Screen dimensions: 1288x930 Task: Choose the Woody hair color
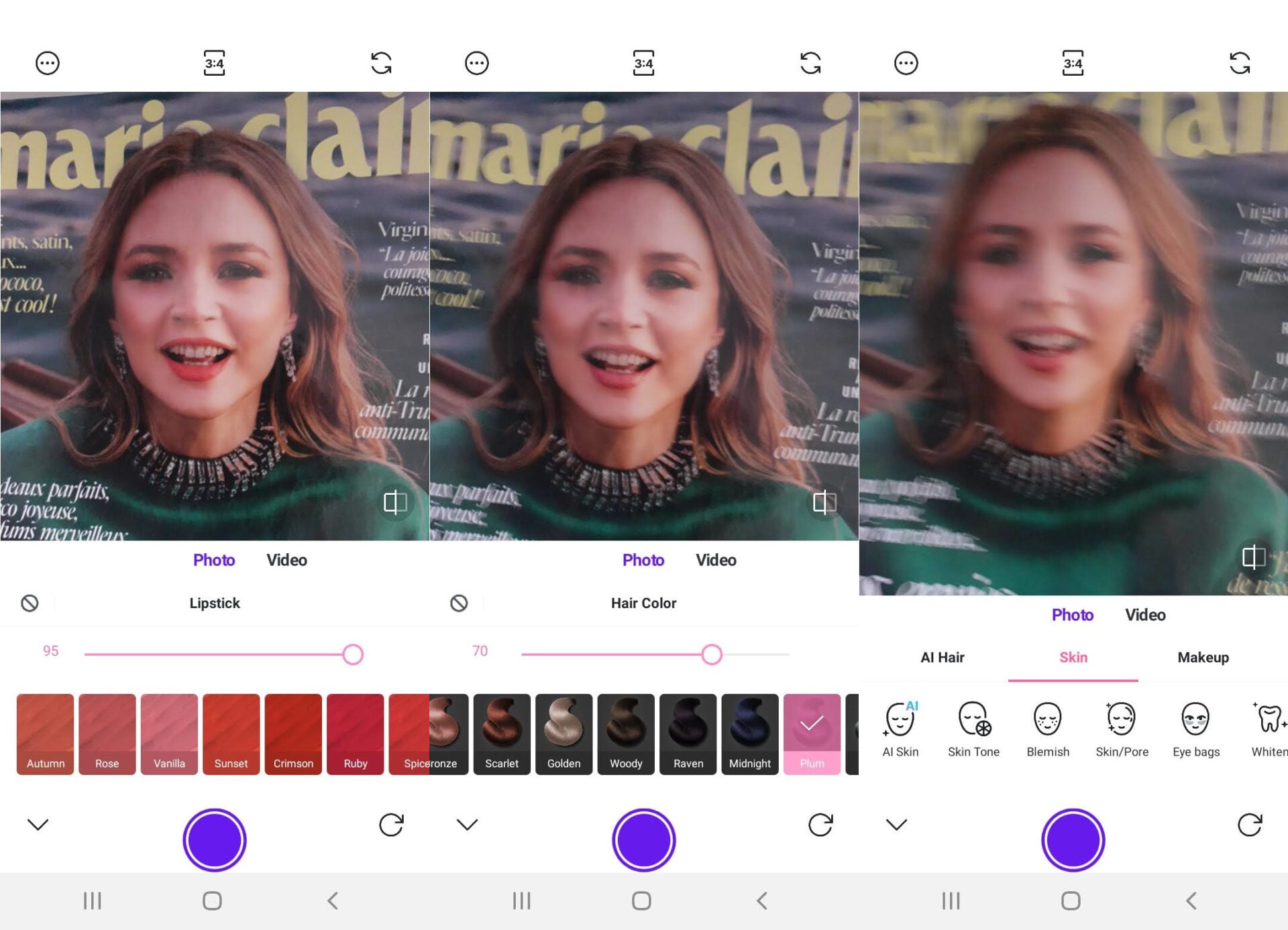tap(626, 734)
